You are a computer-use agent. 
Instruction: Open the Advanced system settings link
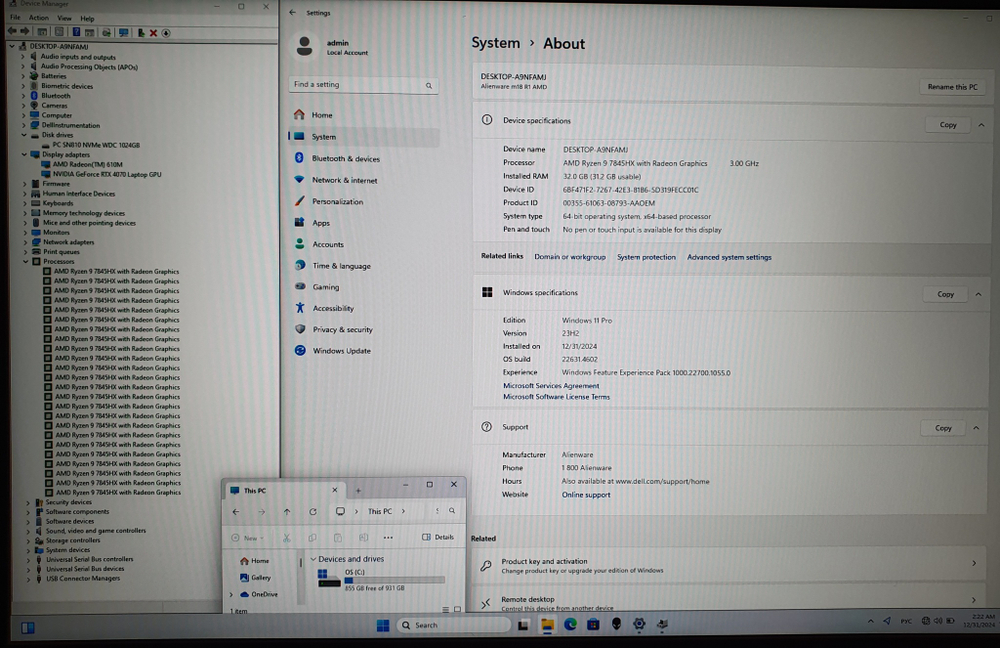(x=729, y=257)
